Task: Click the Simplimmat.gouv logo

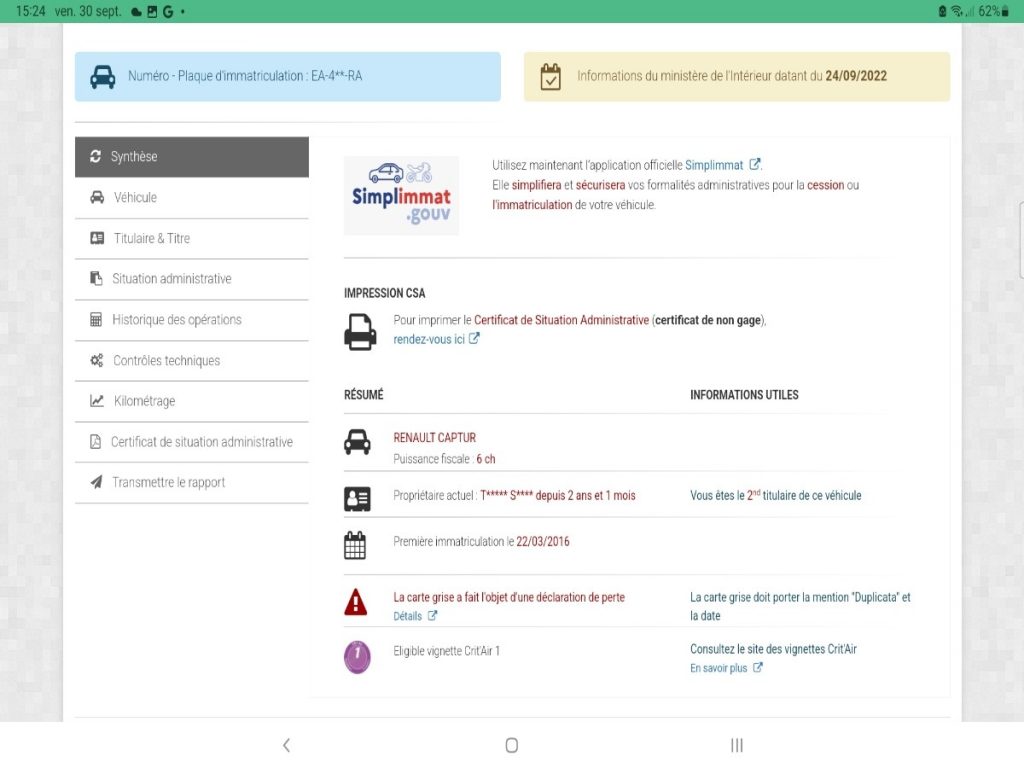Action: (x=401, y=195)
